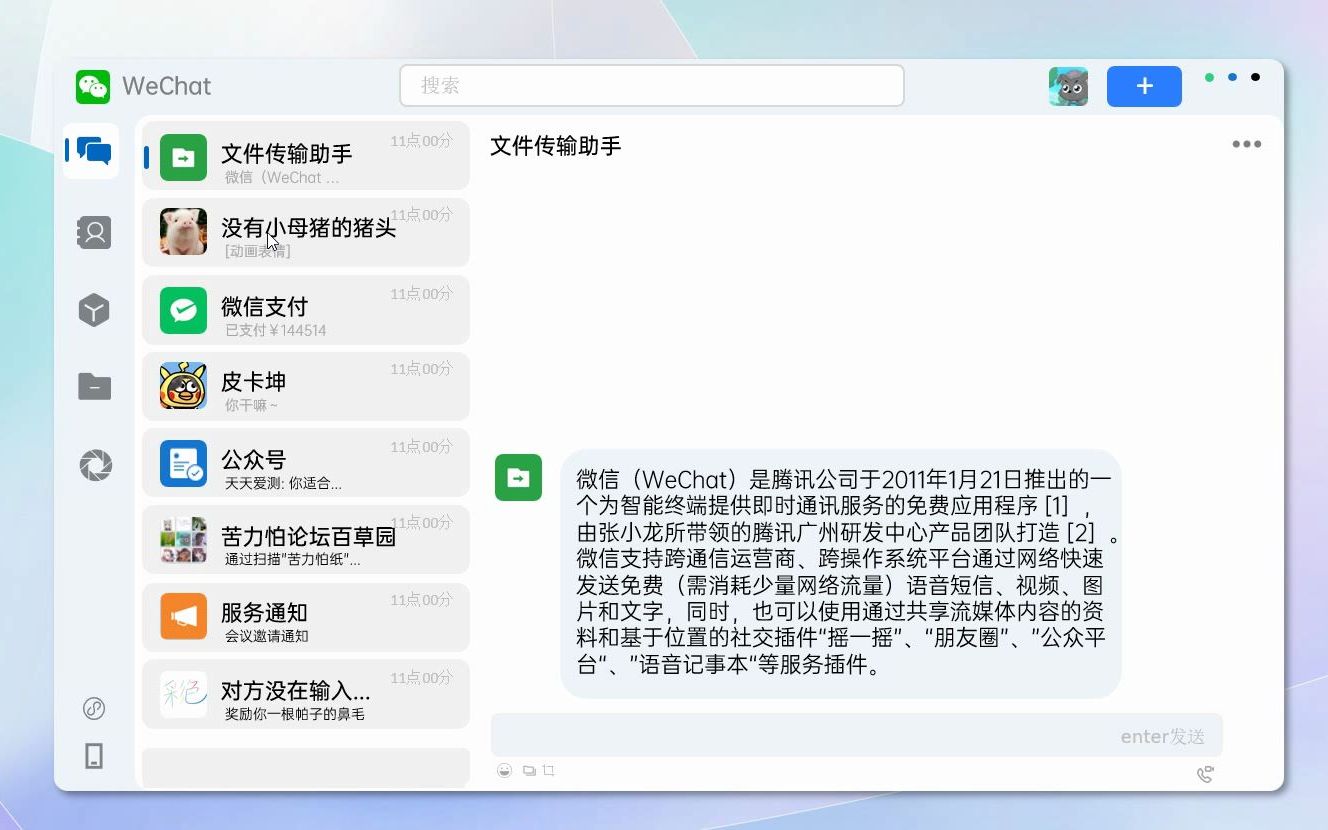Click the preview text 会议邀请通知
The height and width of the screenshot is (830, 1328).
coord(266,636)
